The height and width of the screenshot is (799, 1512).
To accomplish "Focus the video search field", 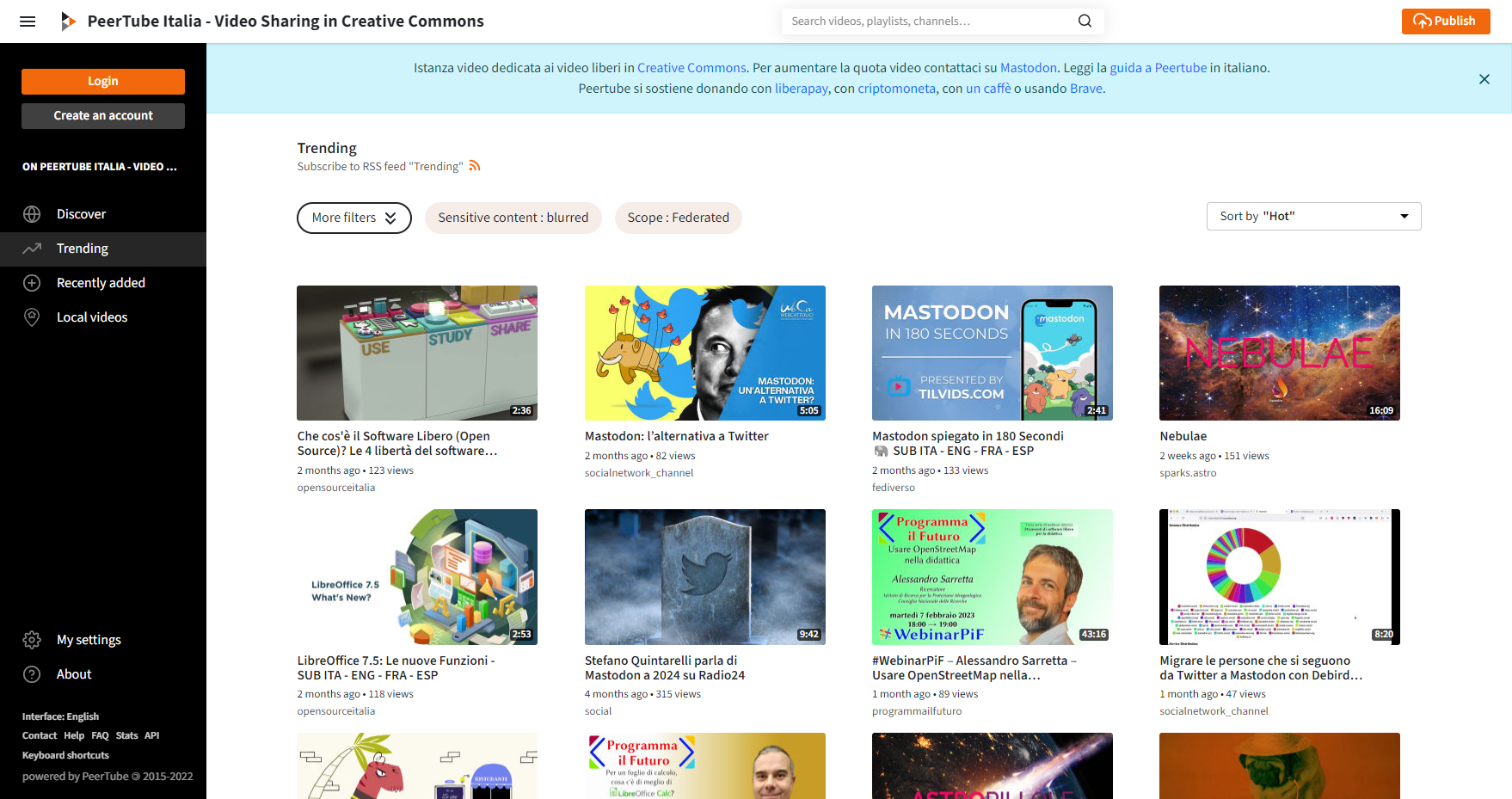I will click(929, 22).
